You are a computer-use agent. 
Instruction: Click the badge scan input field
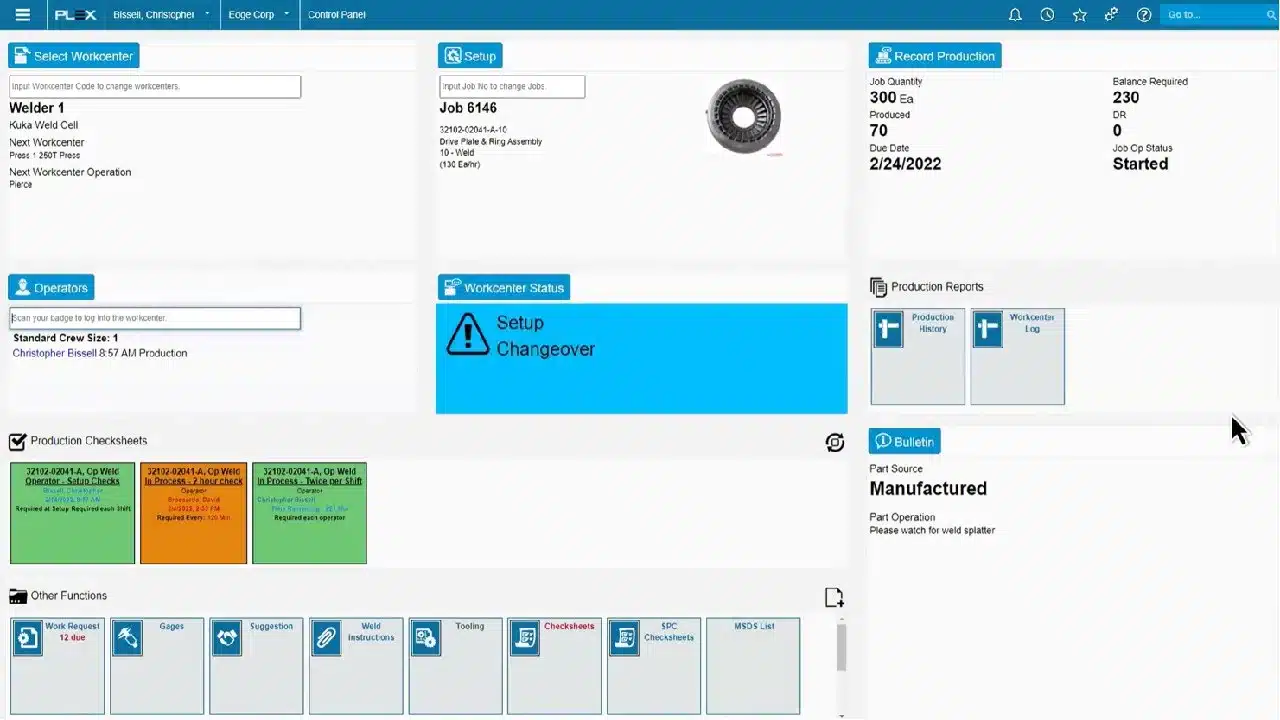155,318
